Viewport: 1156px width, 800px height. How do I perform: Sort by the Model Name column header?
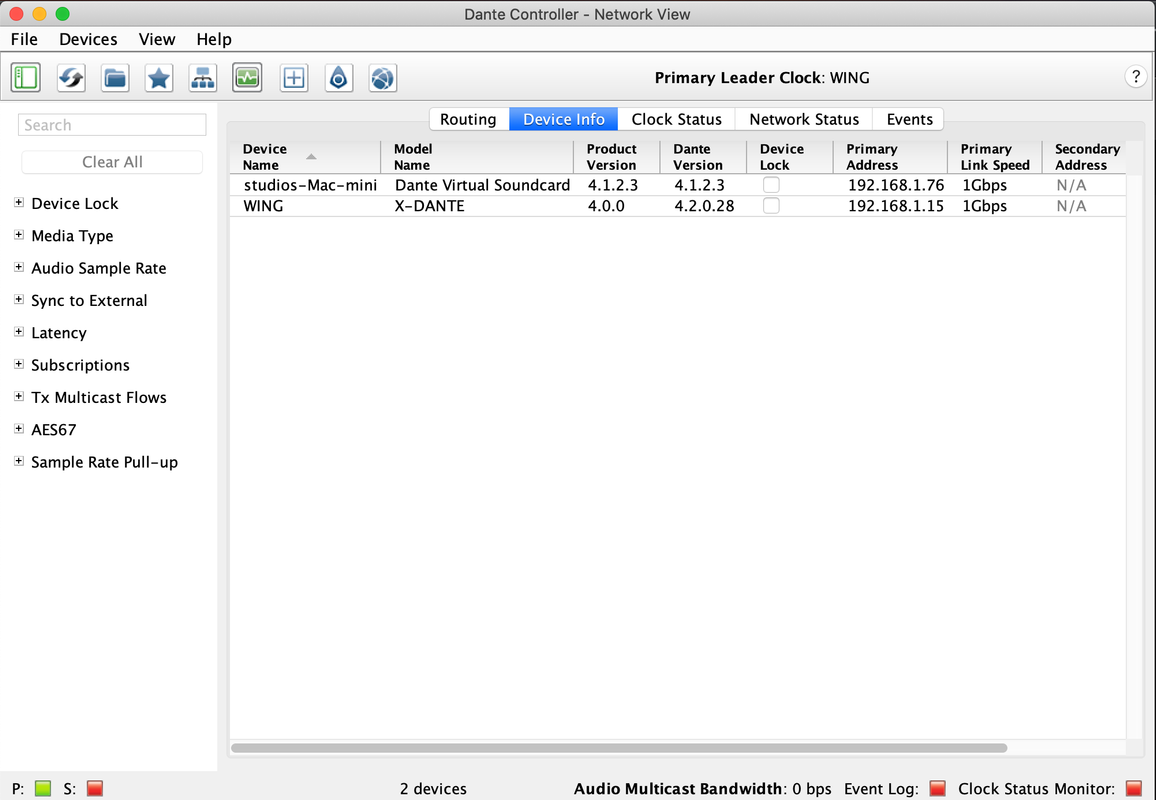[x=477, y=156]
